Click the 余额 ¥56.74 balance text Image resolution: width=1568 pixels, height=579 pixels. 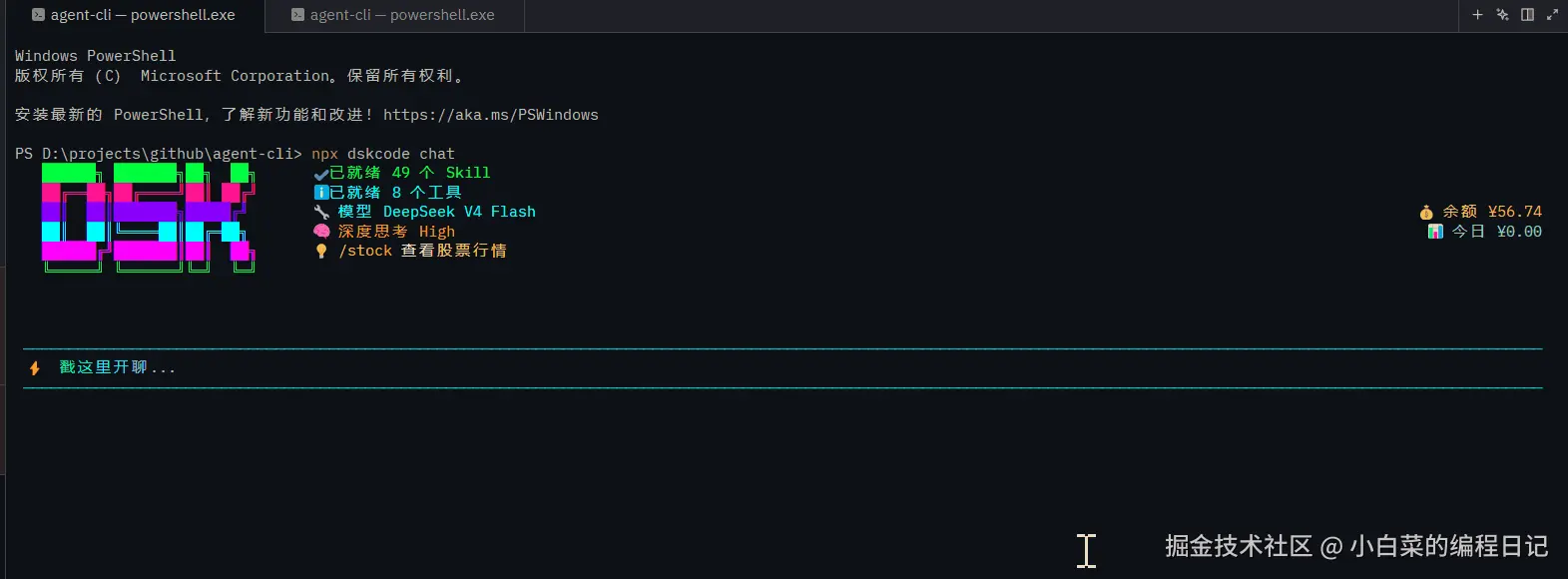pos(1492,212)
